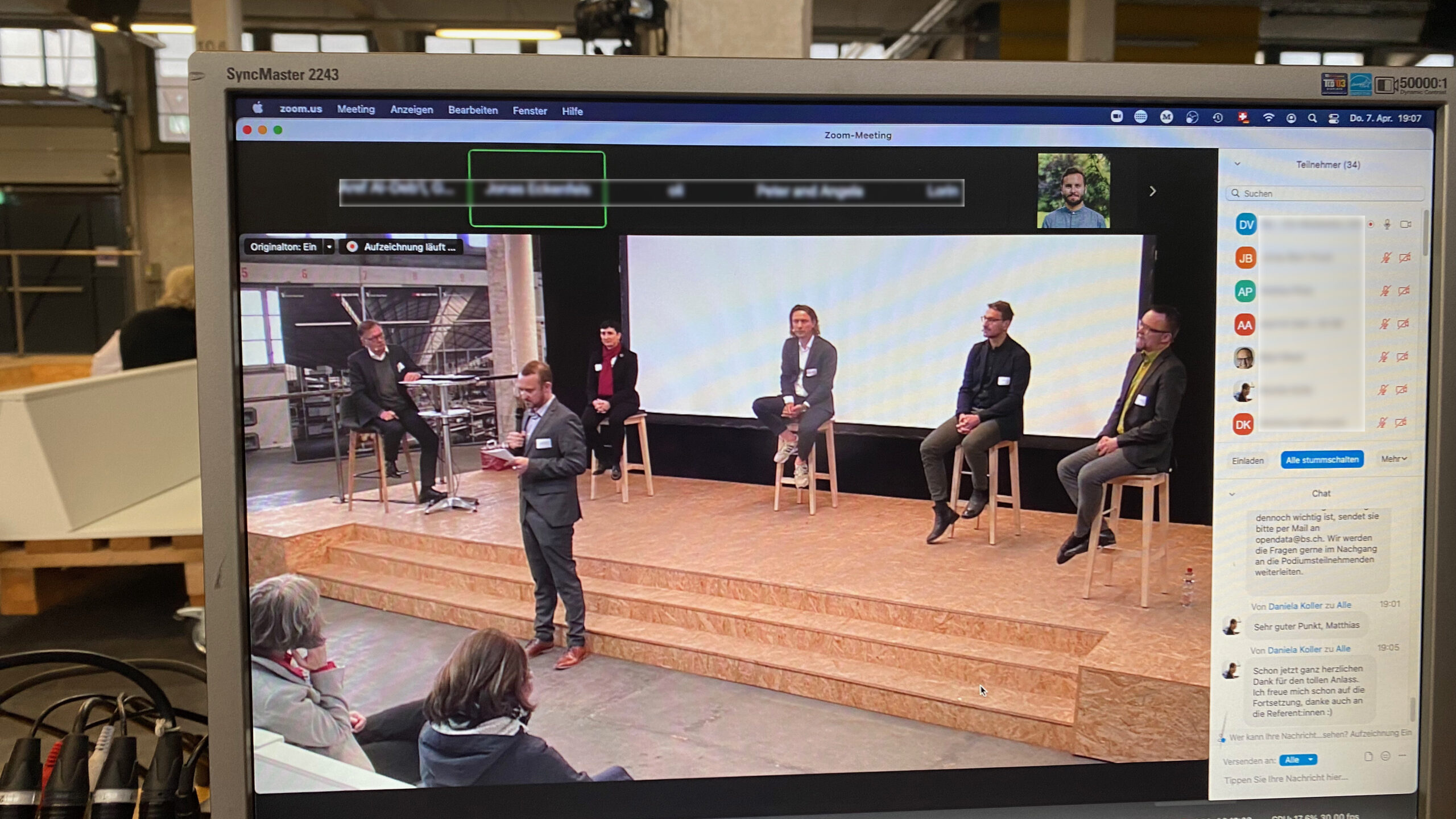The height and width of the screenshot is (819, 1456).
Task: Click next arrow in gallery thumbnail strip
Action: (x=1152, y=192)
